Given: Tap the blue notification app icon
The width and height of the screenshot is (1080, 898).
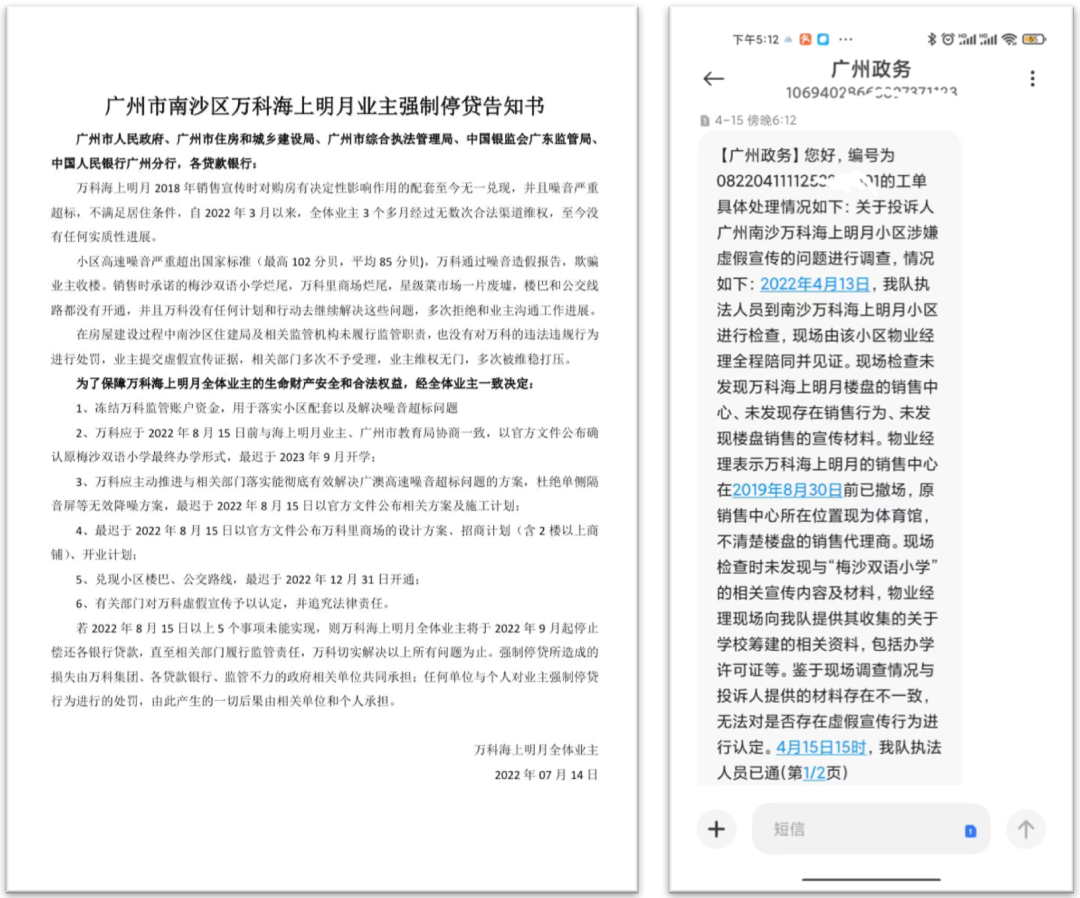Looking at the screenshot, I should (x=823, y=39).
